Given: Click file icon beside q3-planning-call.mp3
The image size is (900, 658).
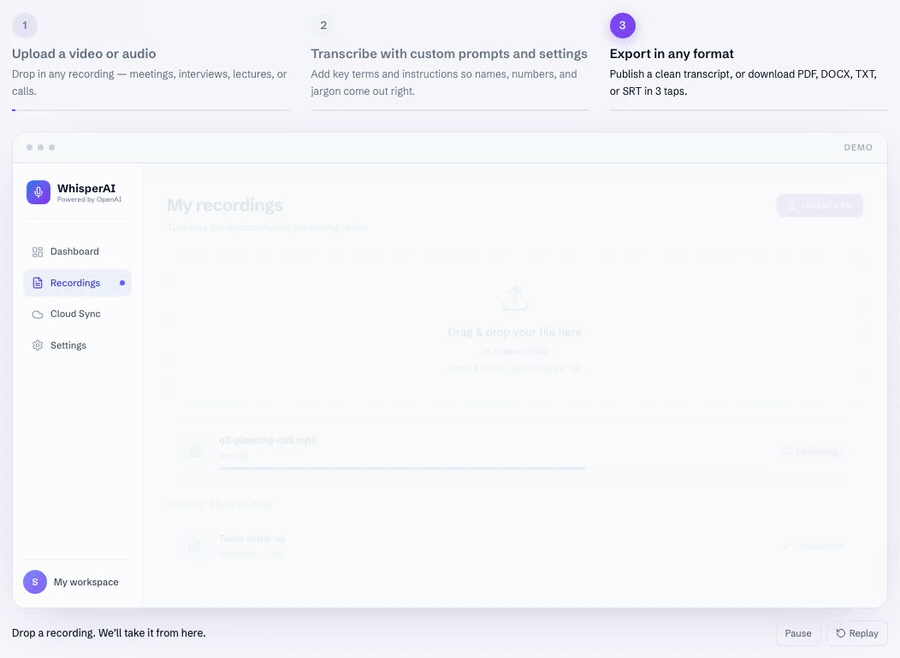Looking at the screenshot, I should (195, 451).
